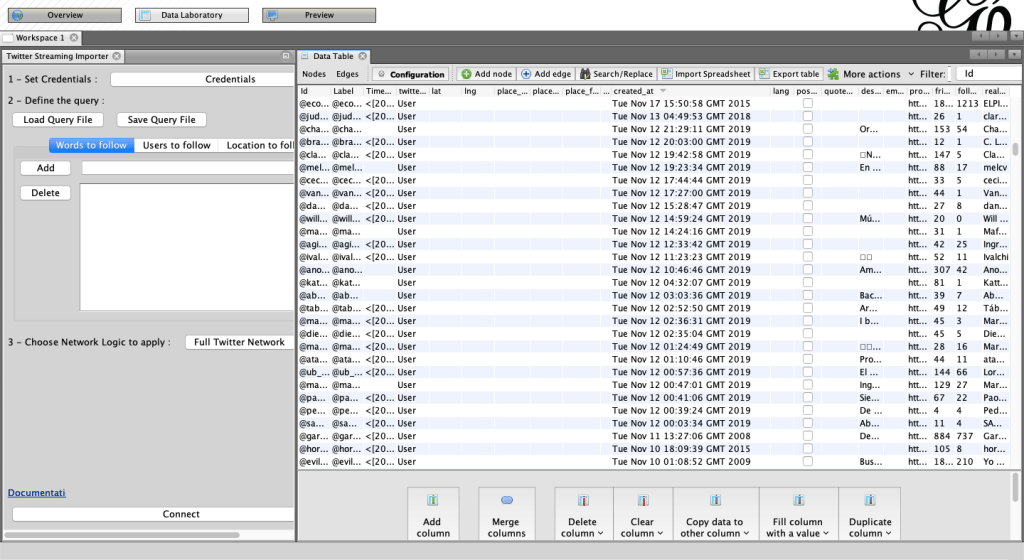1024x560 pixels.
Task: Close the Data Table tab
Action: [x=362, y=56]
